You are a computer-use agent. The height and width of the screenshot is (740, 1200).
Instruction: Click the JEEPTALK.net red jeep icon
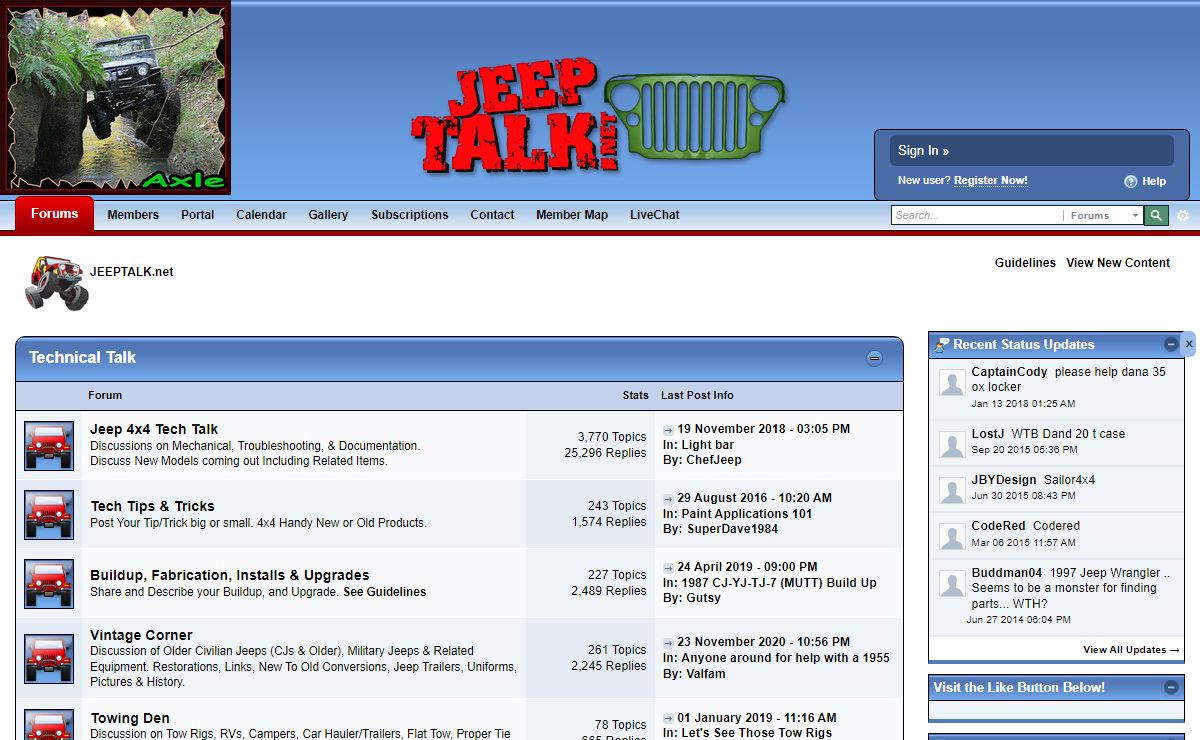(x=57, y=283)
